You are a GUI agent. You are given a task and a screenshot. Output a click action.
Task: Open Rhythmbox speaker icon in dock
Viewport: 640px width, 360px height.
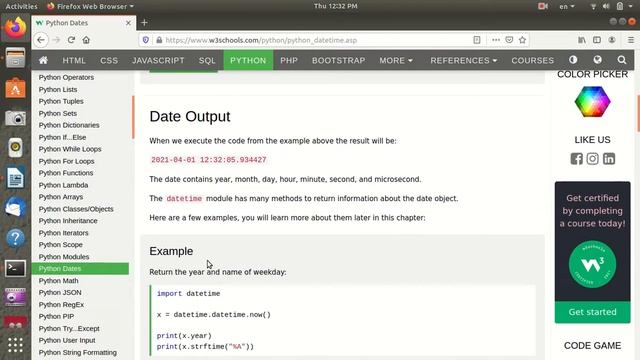[15, 147]
